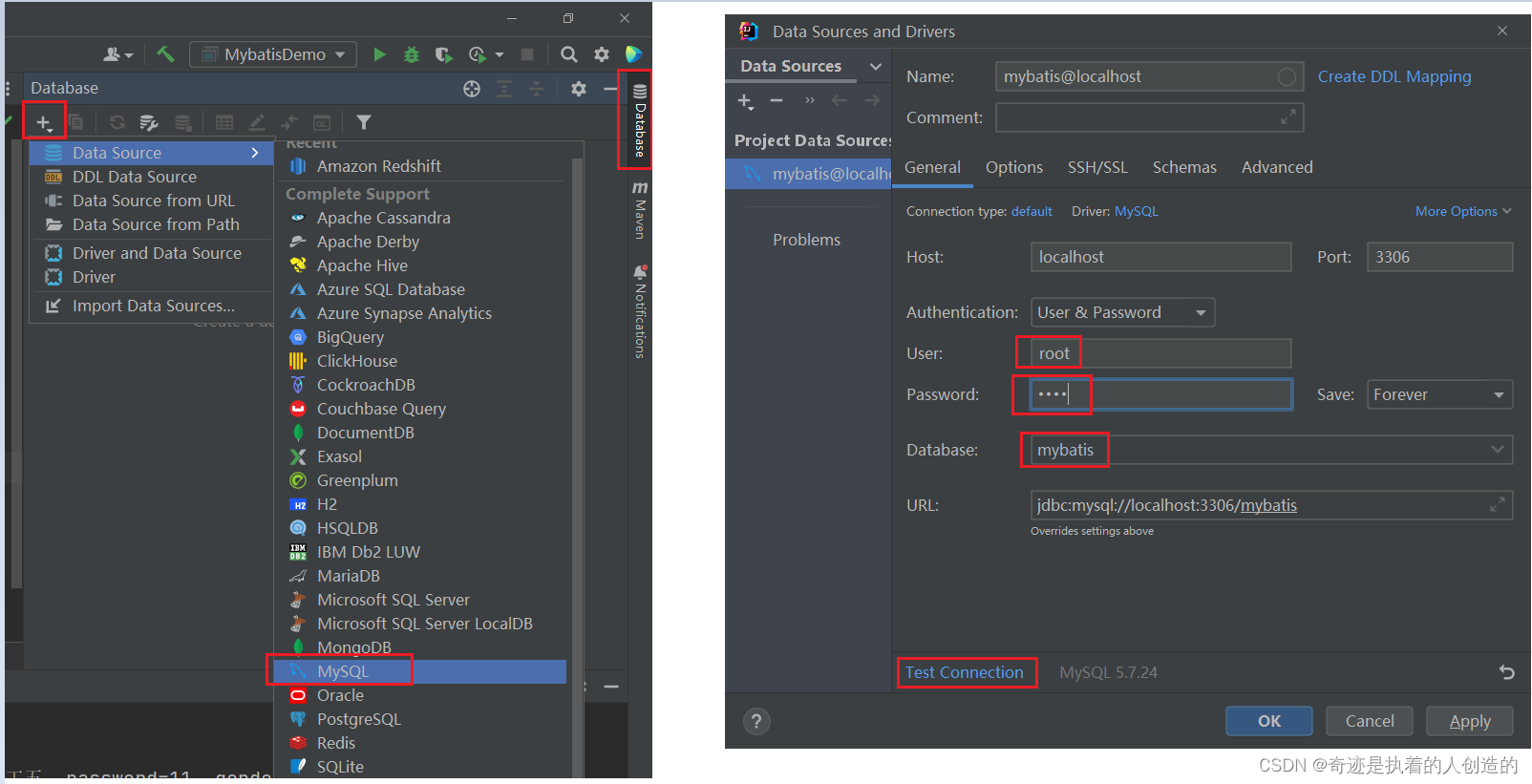Select Import Data Sources... entry
Screen dimensions: 1532x784
pos(151,306)
